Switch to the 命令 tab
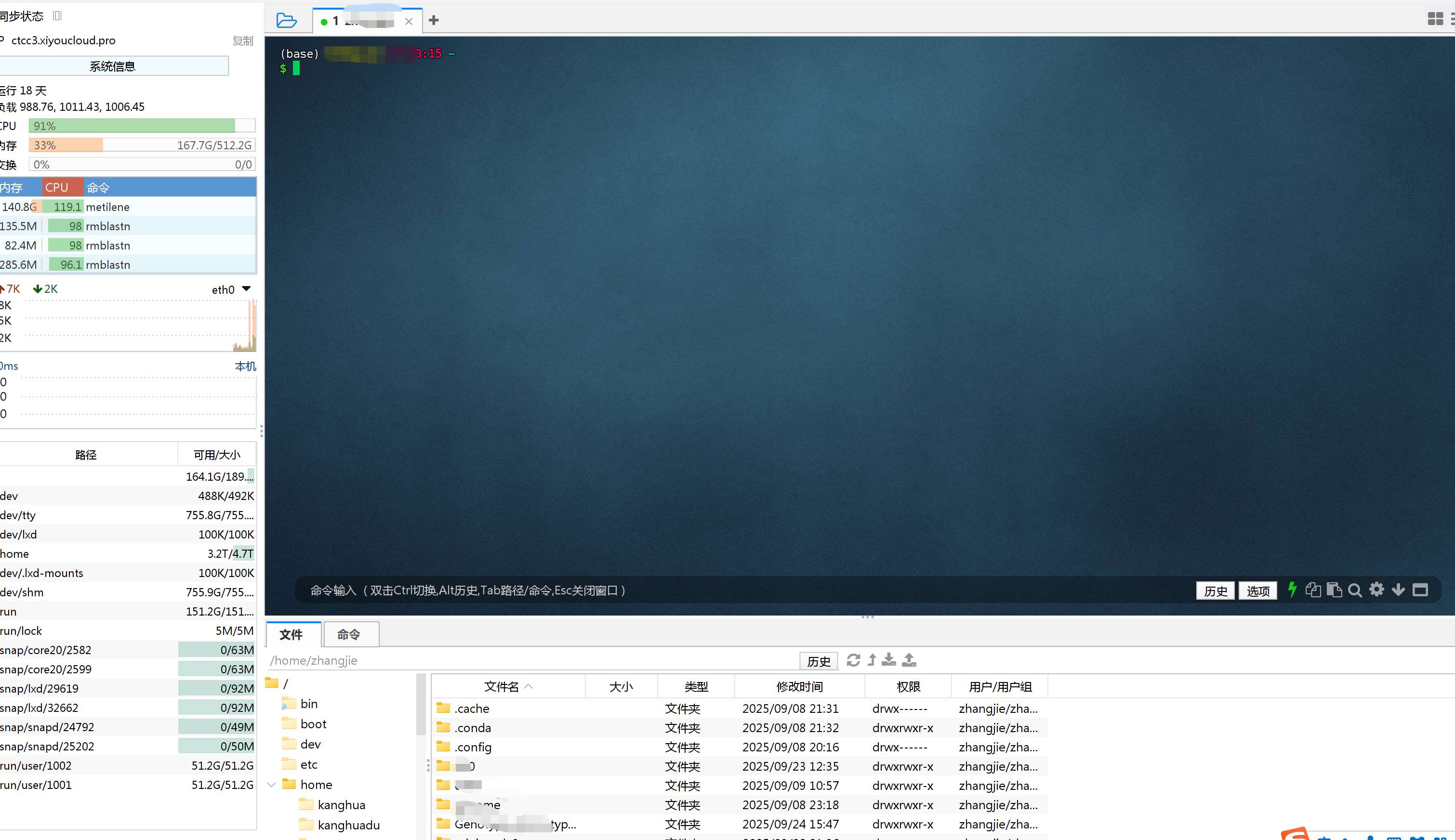The height and width of the screenshot is (840, 1455). click(349, 635)
